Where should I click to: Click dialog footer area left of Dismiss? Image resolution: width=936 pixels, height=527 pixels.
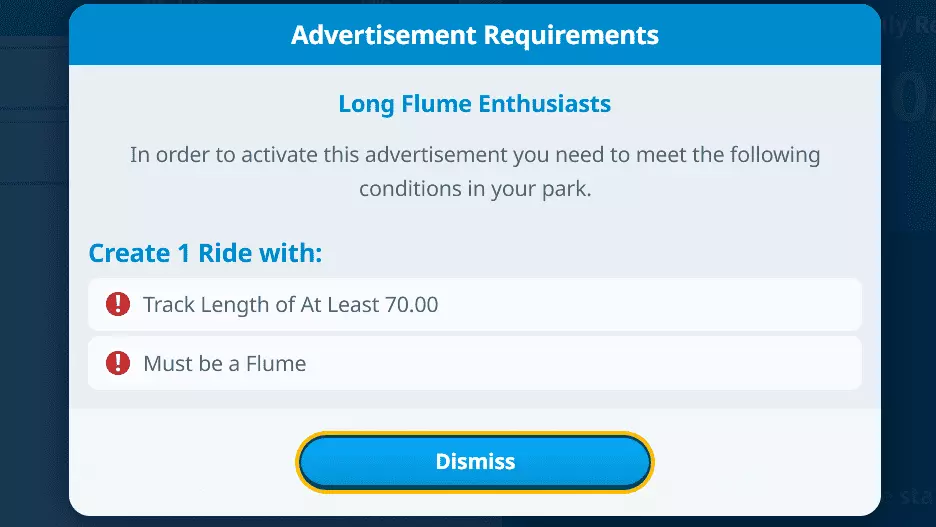point(180,462)
